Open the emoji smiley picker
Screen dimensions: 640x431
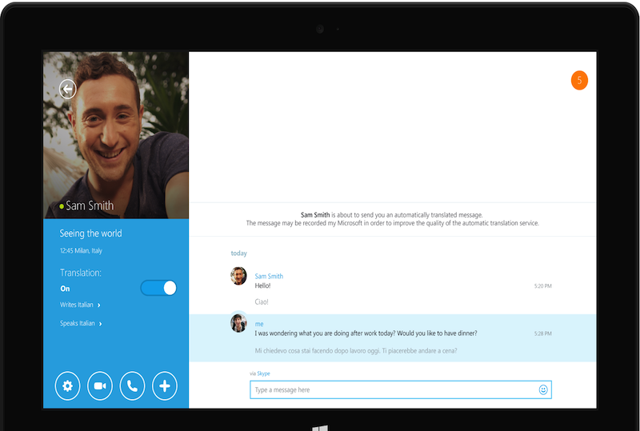543,390
